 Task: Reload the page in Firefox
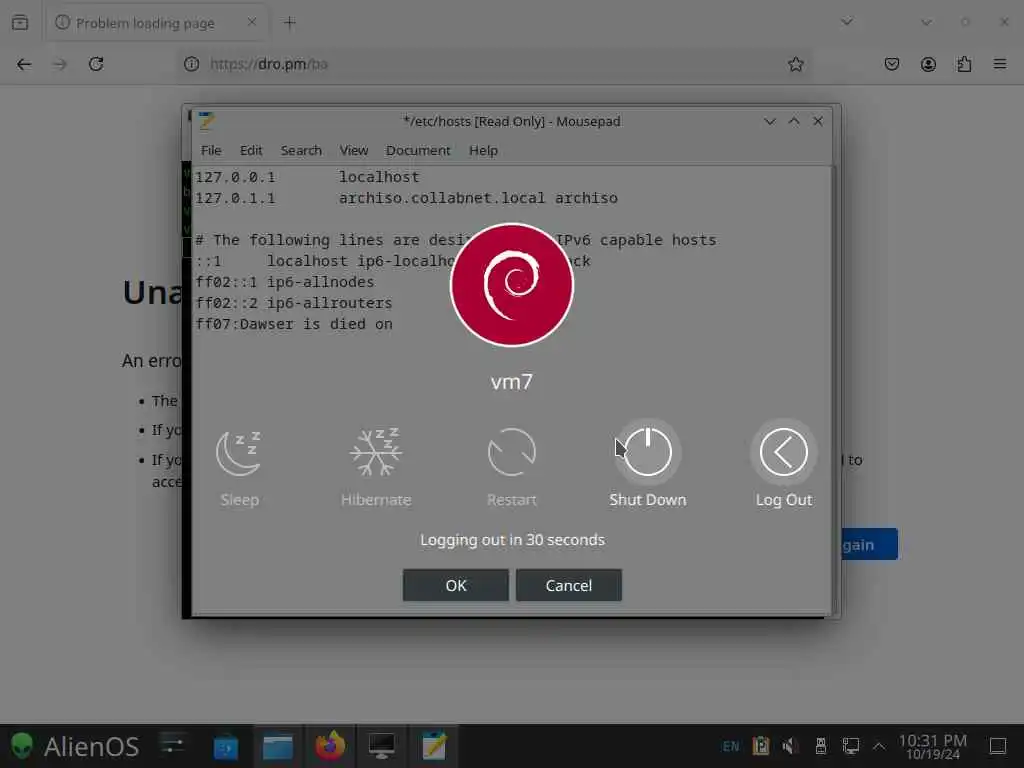[96, 64]
